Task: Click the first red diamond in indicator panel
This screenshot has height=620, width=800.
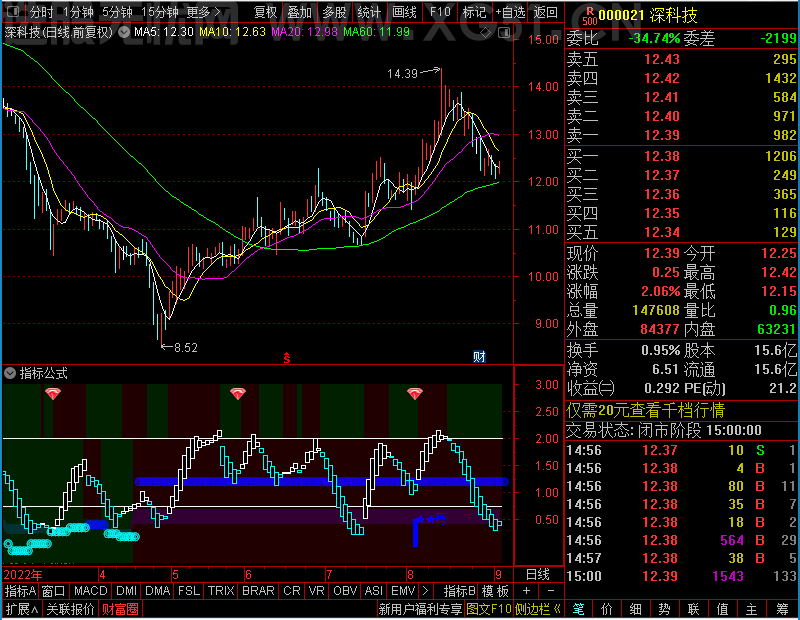Action: click(x=53, y=393)
